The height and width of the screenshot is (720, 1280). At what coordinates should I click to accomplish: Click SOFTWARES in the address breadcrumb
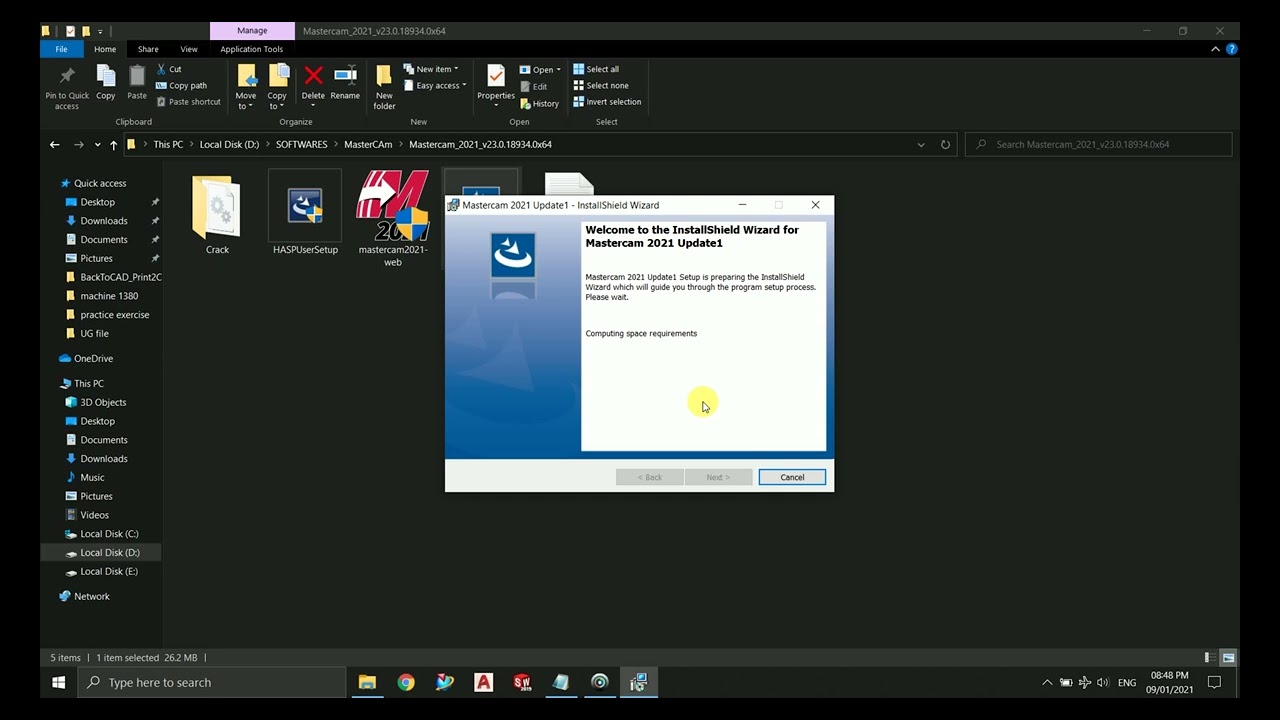(302, 144)
